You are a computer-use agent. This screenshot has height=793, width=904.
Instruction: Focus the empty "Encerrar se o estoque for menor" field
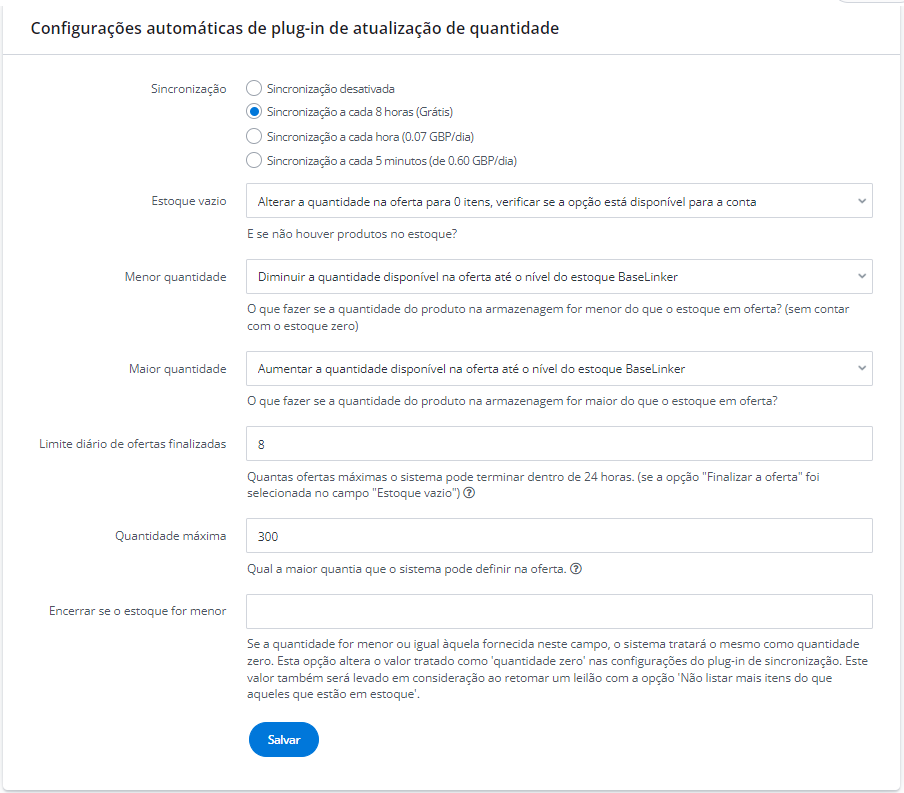[x=559, y=612]
